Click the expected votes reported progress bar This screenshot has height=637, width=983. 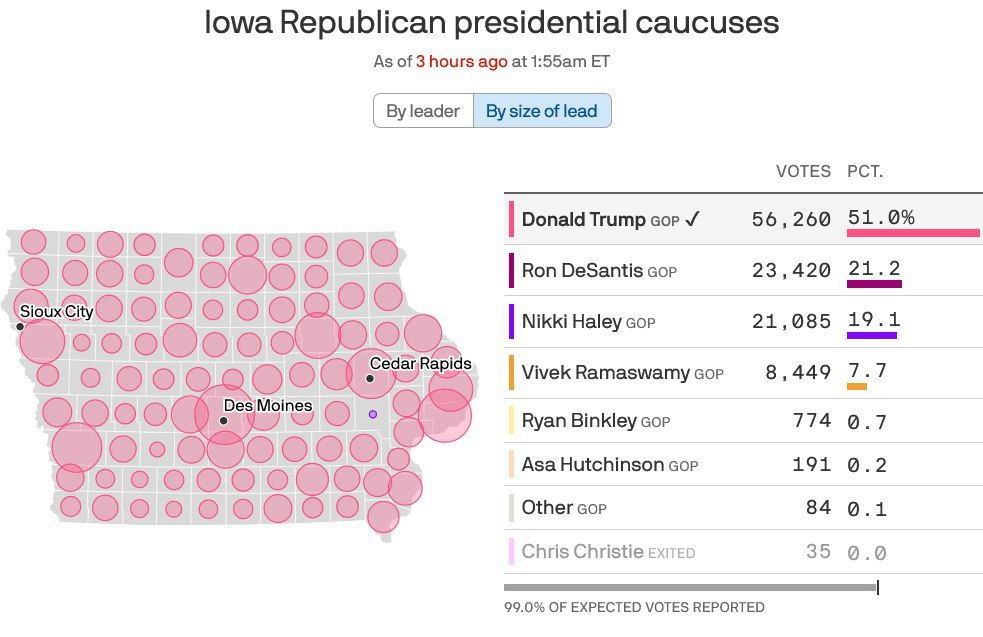[690, 587]
